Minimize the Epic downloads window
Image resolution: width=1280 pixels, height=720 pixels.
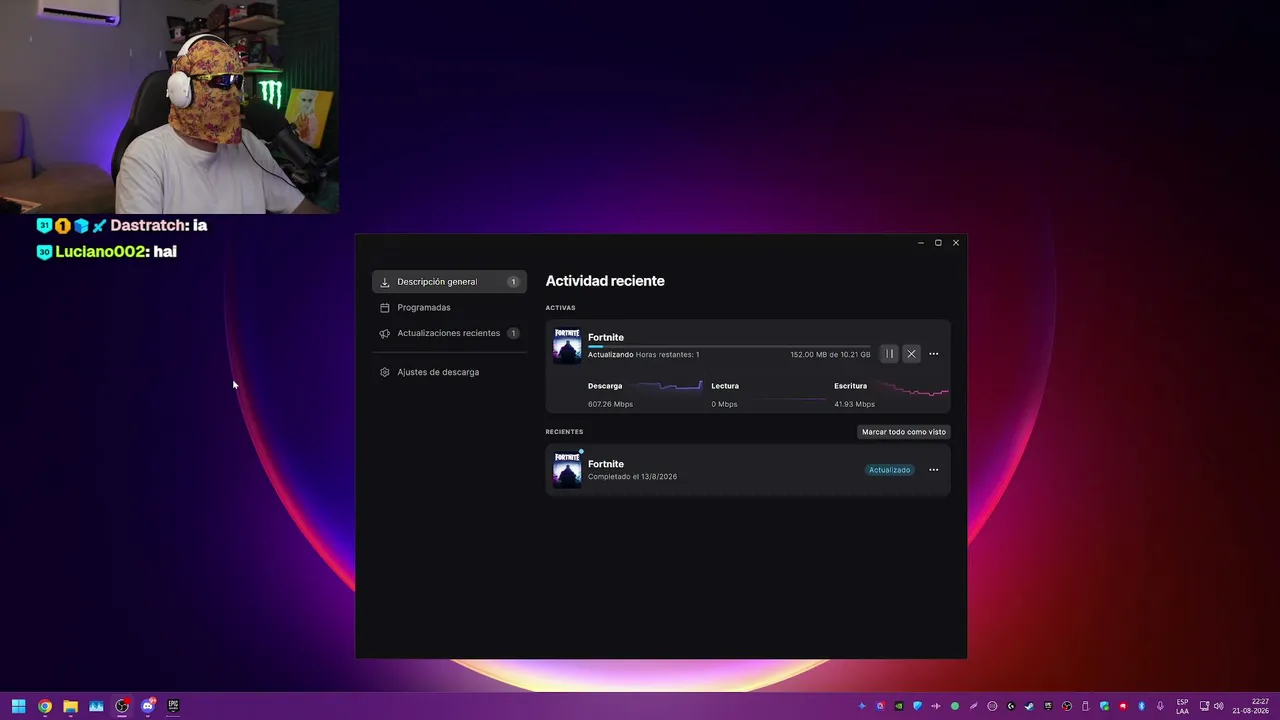click(x=921, y=243)
